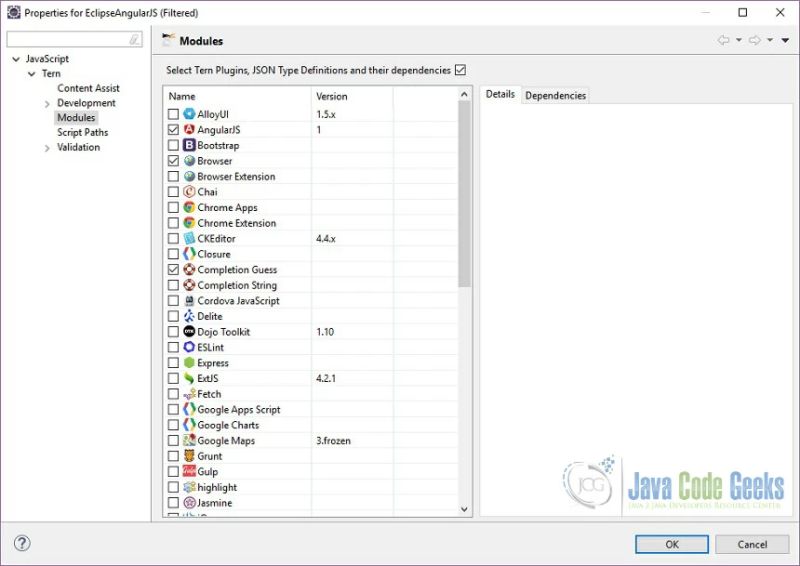Click the AlloyUI module icon

click(x=189, y=114)
